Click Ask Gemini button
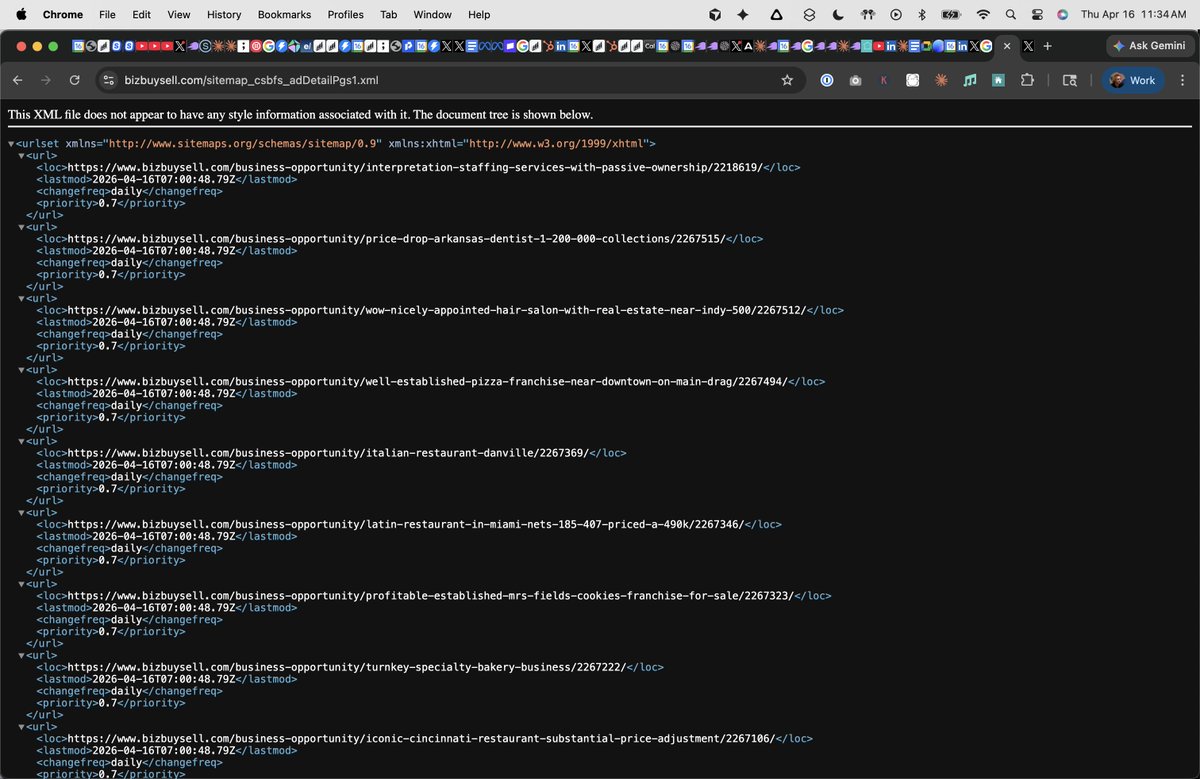 coord(1149,46)
